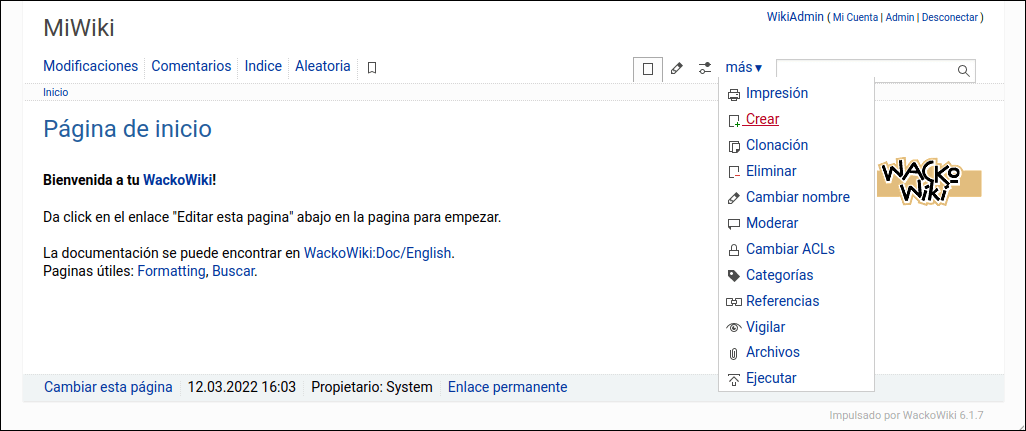The image size is (1026, 431).
Task: Click the pencil edit icon in toolbar
Action: pos(677,69)
